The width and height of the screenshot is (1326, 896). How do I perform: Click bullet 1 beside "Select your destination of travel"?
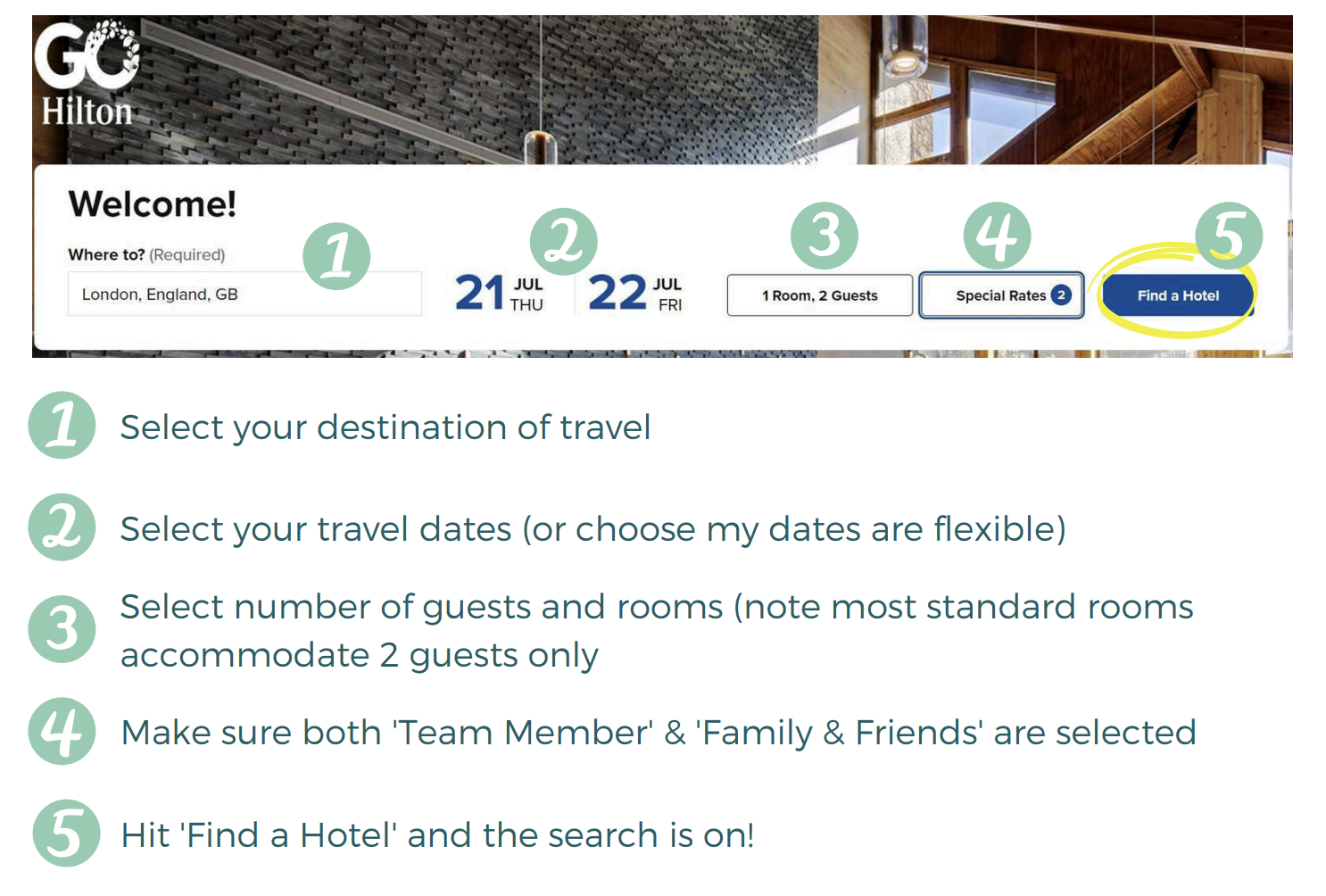[62, 425]
